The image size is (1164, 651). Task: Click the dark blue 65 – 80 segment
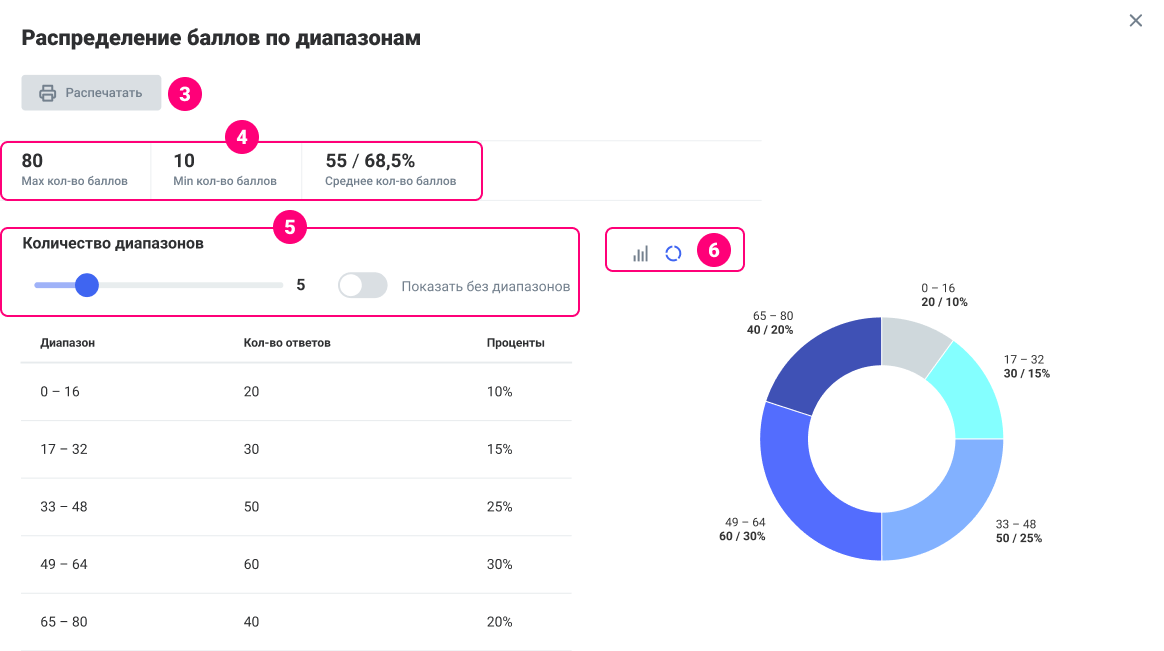[822, 365]
